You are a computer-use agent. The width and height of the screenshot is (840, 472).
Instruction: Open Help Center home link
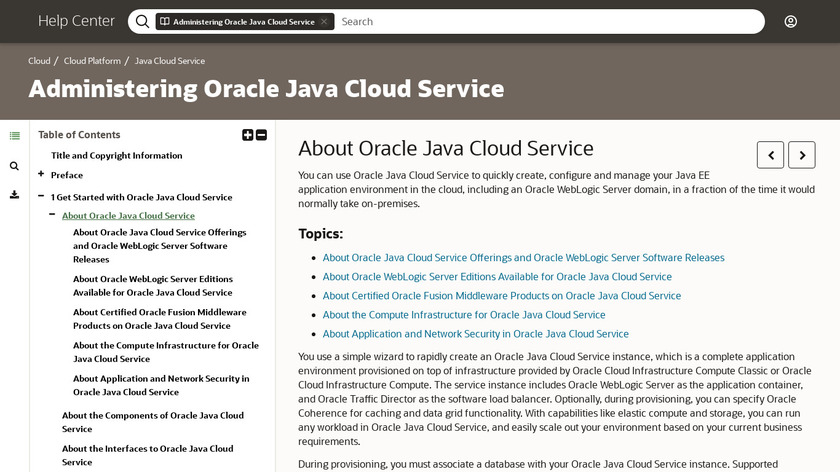pos(76,21)
